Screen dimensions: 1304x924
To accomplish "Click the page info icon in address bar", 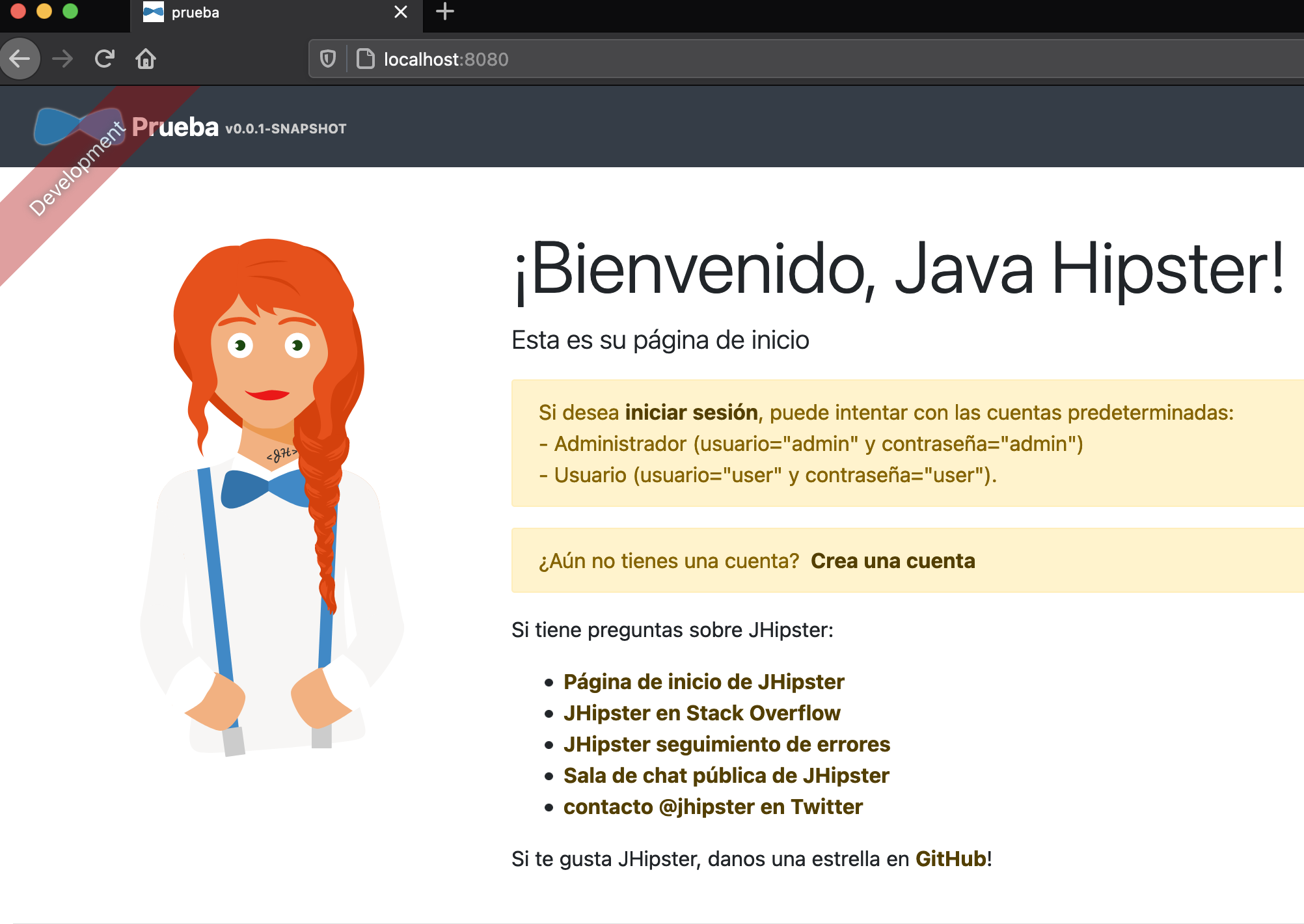I will pos(366,59).
